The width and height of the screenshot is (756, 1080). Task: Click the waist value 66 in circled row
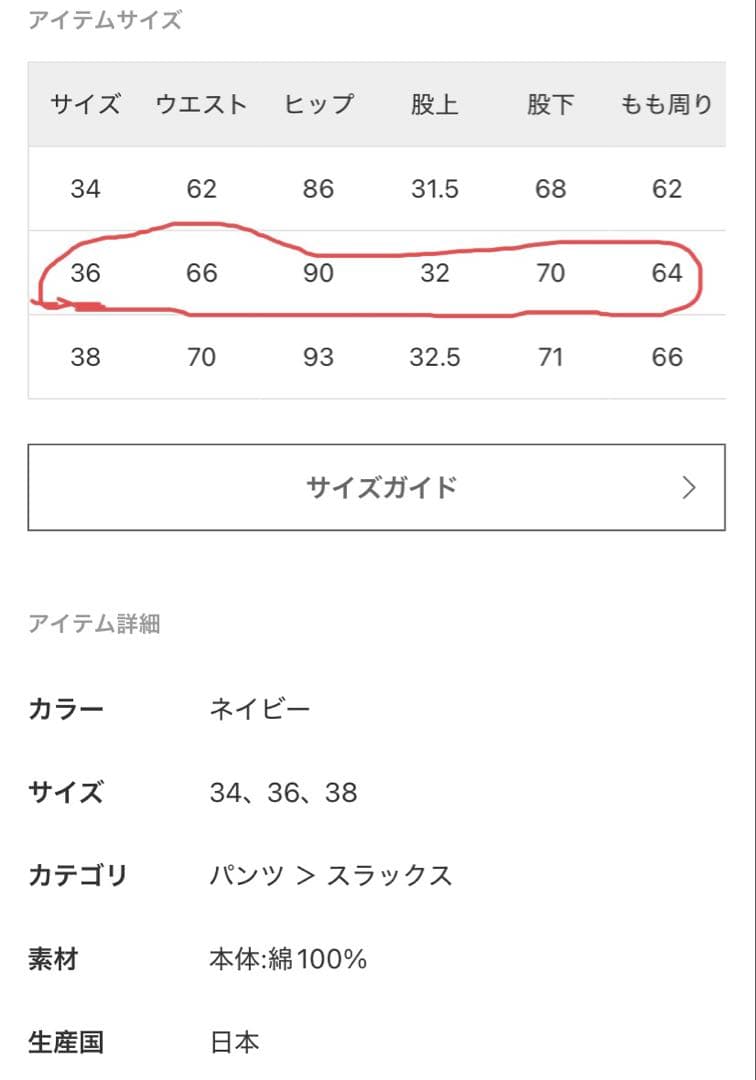click(x=201, y=273)
